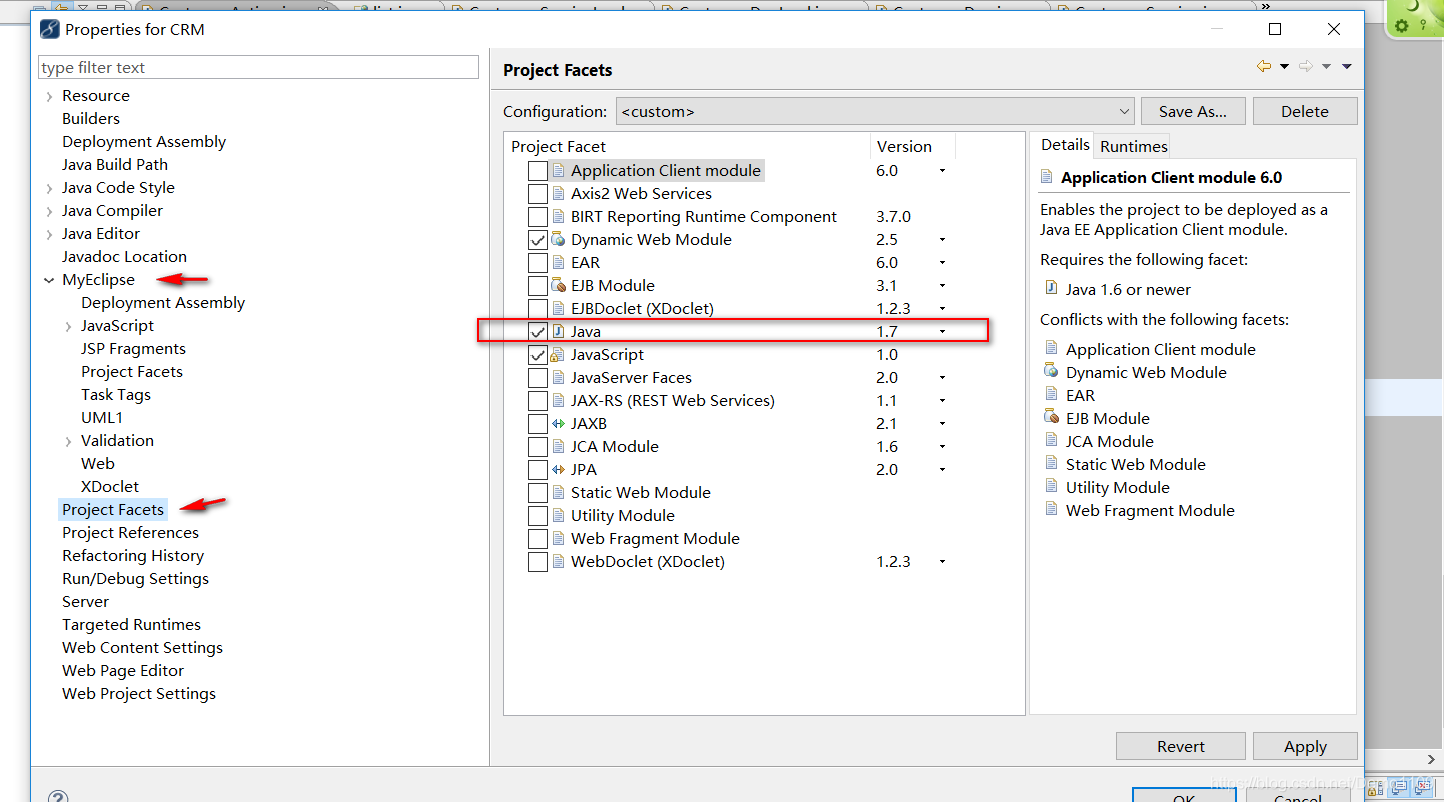Click the OK button
Screen dimensions: 1444x802
click(1184, 795)
